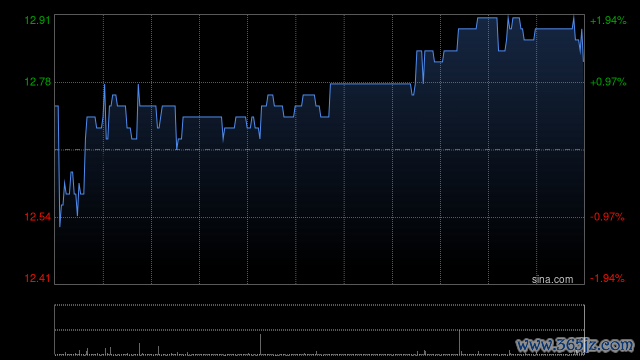This screenshot has height=360, width=640.
Task: Click the tall volume bar near the right side
Action: (x=460, y=342)
